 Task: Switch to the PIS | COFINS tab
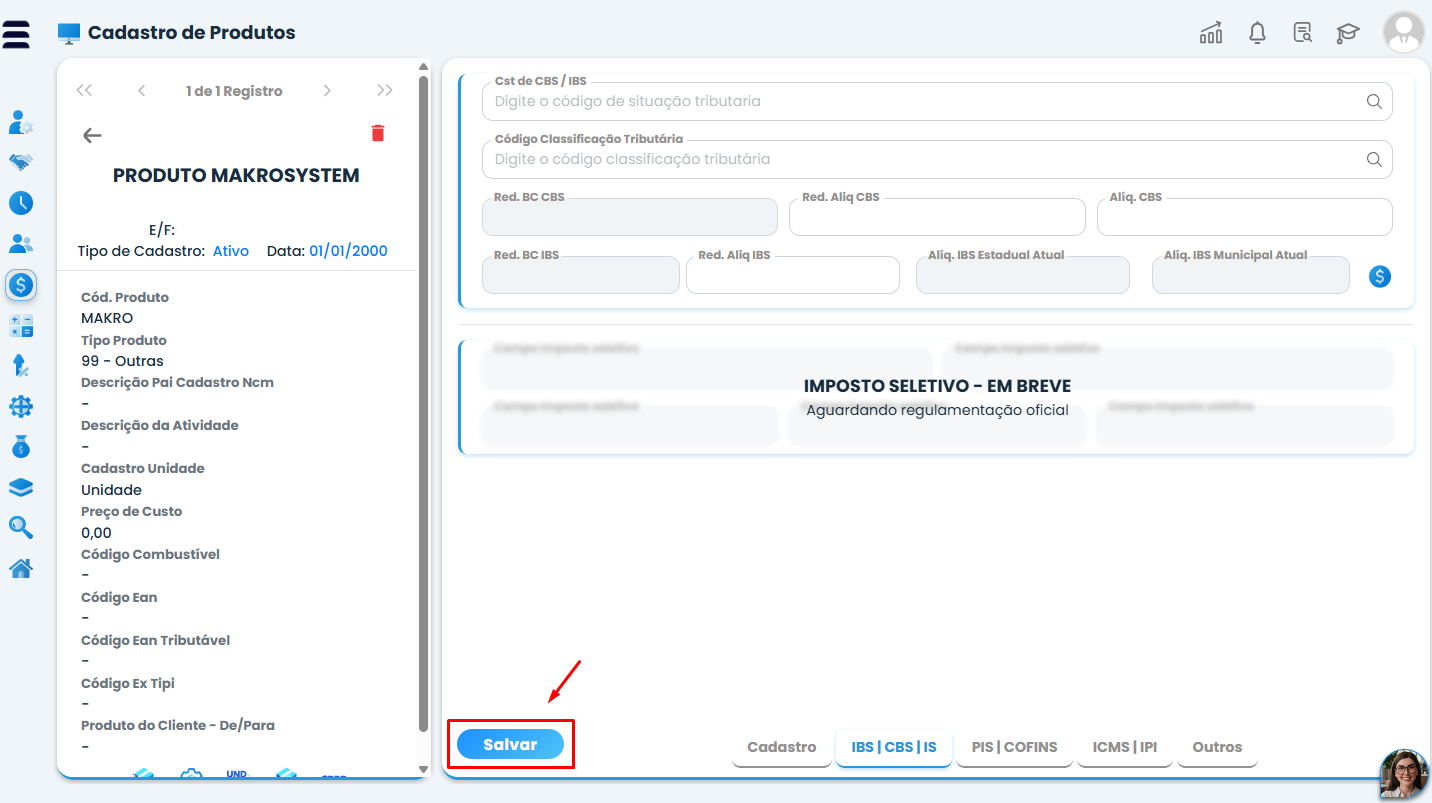[1014, 747]
